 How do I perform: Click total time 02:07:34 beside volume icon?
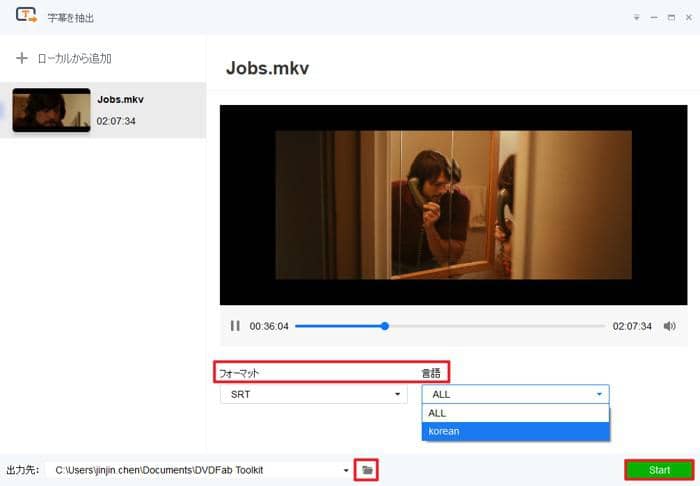click(632, 326)
